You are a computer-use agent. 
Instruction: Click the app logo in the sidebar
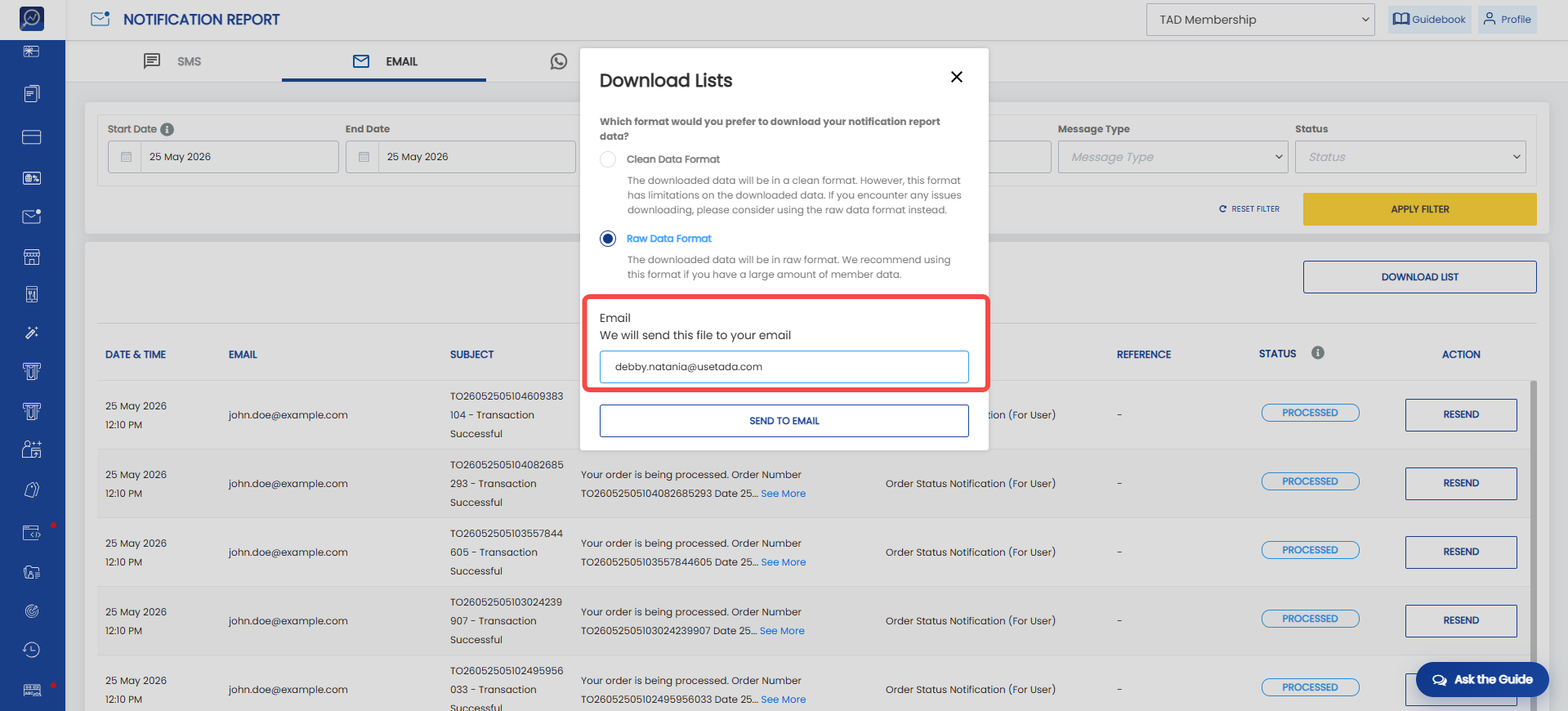tap(32, 18)
